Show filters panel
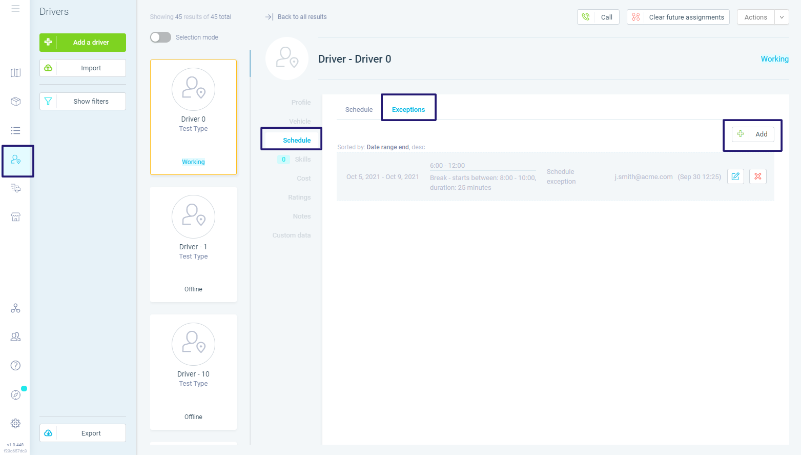This screenshot has width=801, height=455. (83, 101)
